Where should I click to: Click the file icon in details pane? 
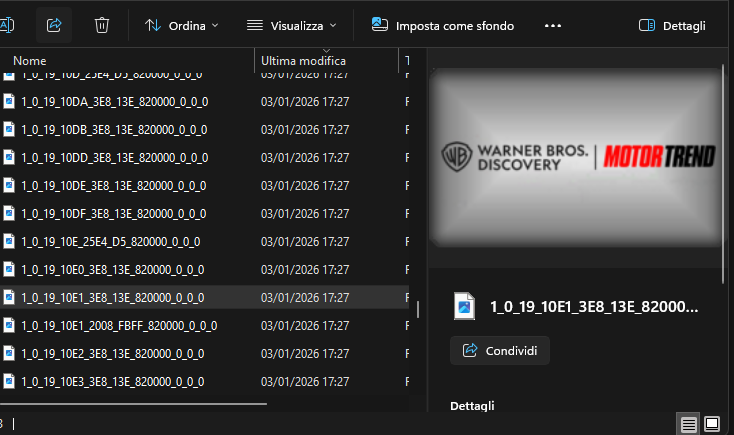(464, 306)
